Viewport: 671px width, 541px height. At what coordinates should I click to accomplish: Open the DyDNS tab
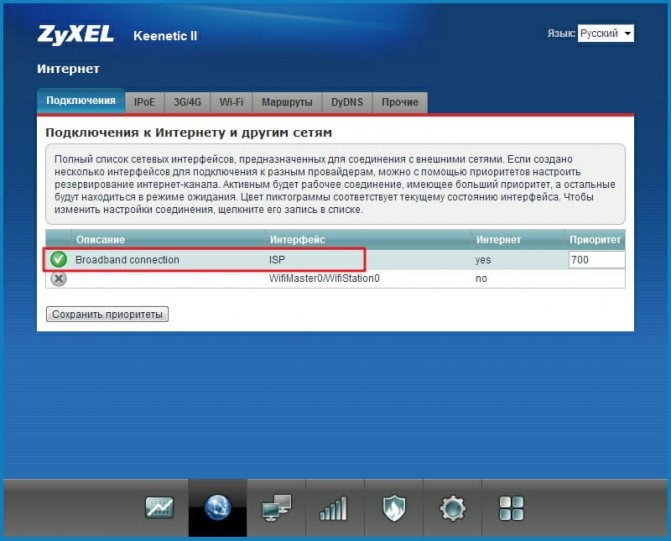coord(347,102)
